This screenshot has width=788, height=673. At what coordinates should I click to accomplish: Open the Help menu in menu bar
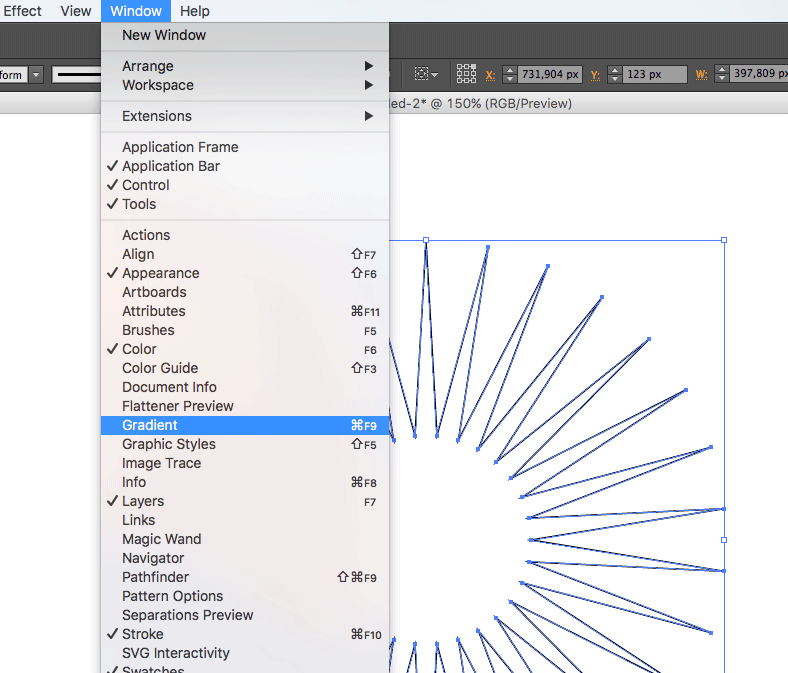pos(195,11)
